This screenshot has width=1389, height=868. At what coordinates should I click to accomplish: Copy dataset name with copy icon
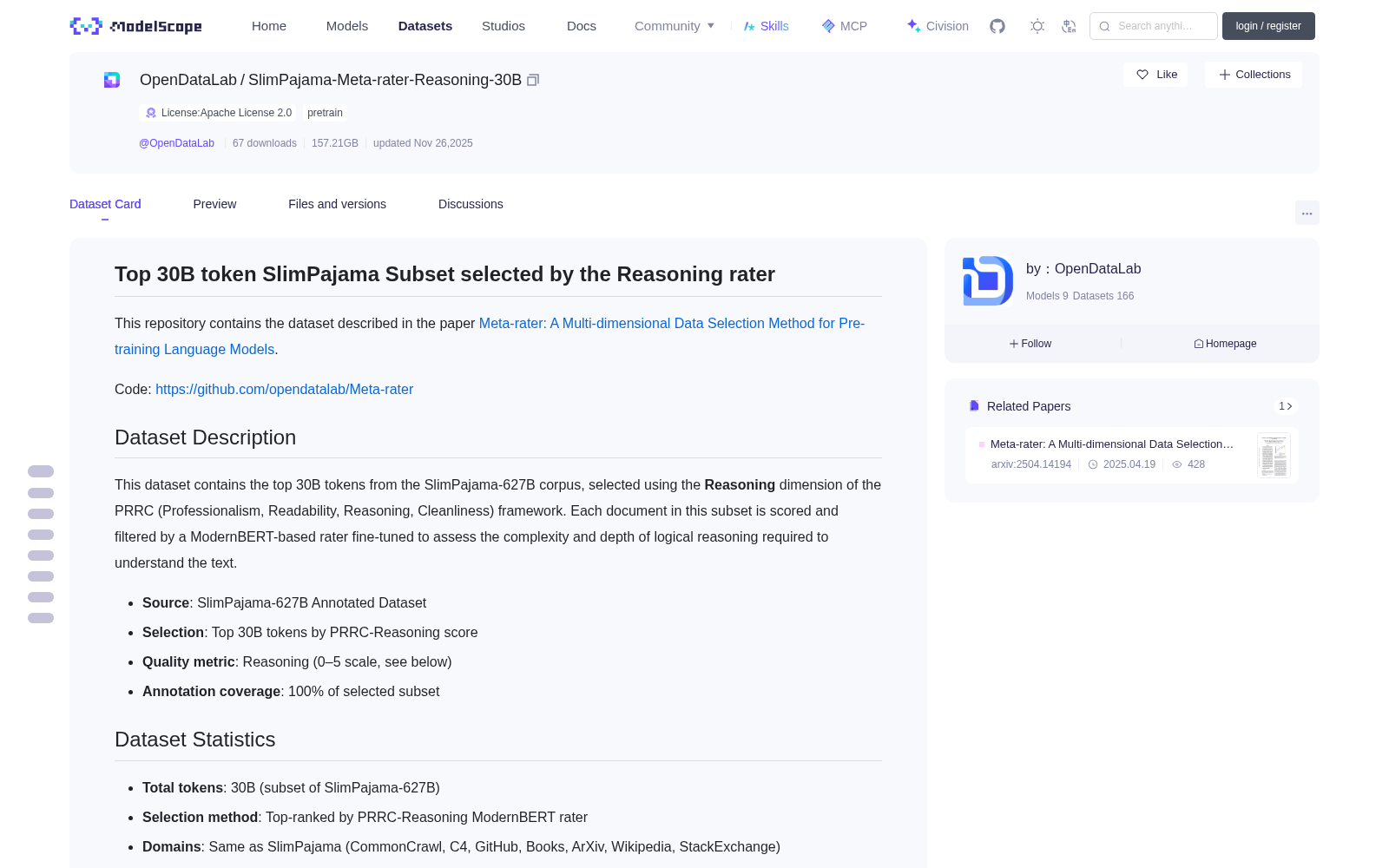pyautogui.click(x=533, y=80)
